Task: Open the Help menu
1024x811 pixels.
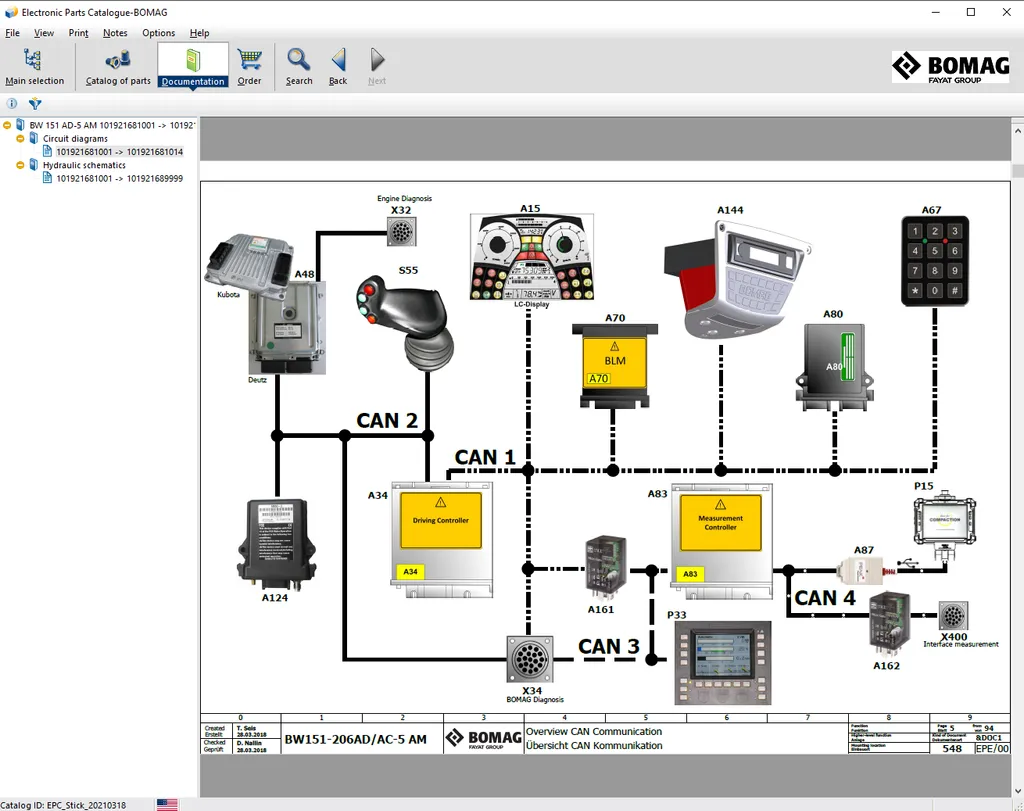Action: (199, 33)
